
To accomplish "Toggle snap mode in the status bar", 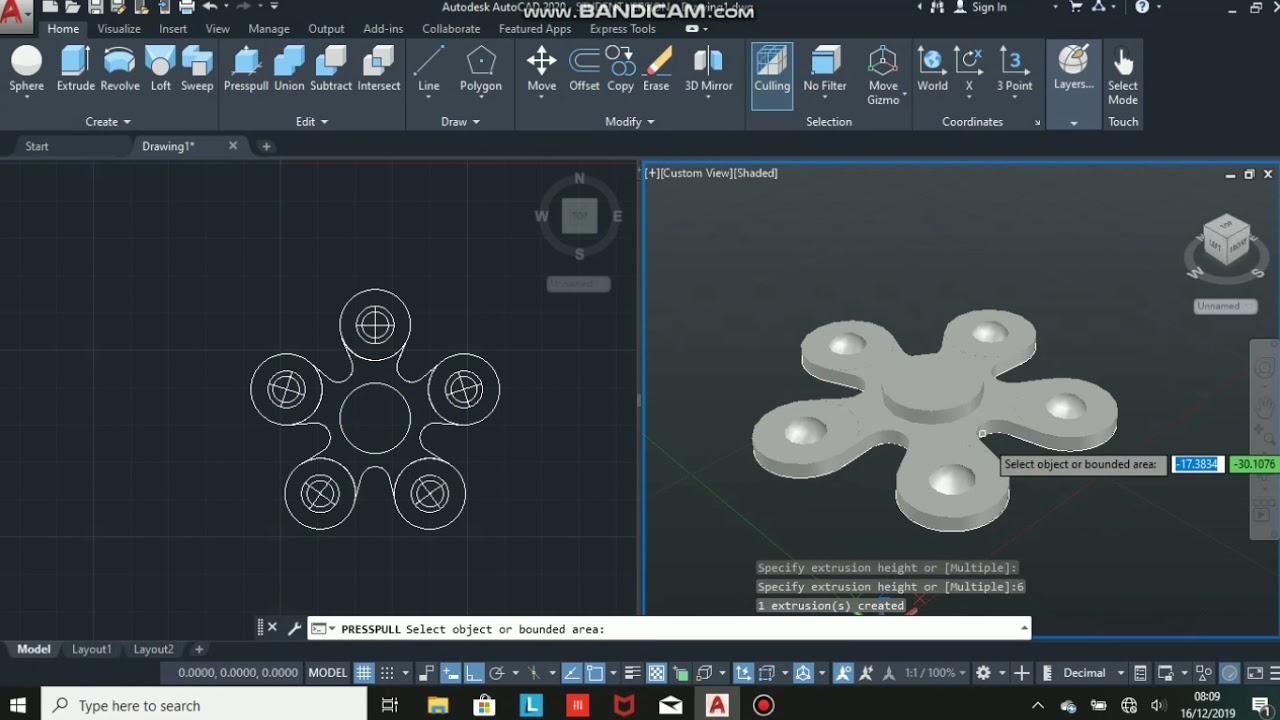I will point(388,673).
